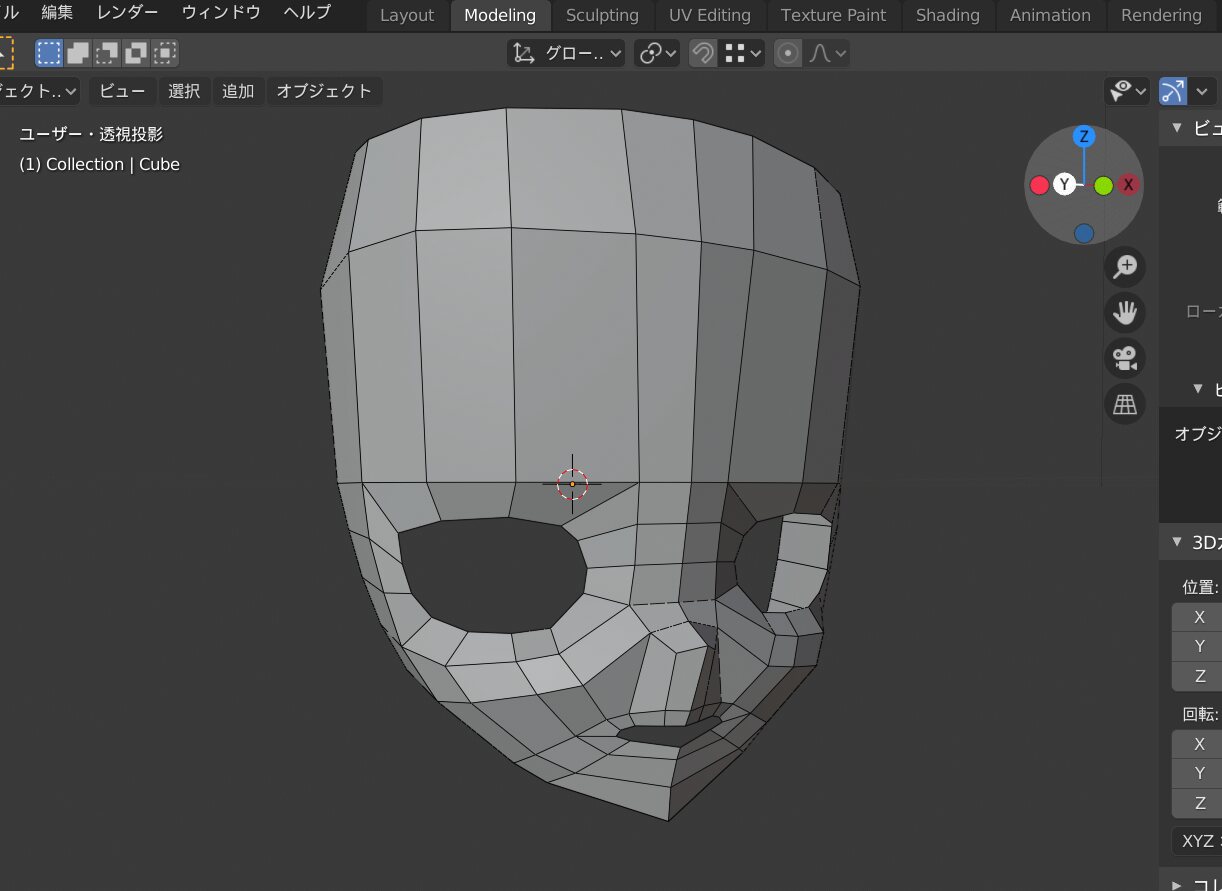Click the intersect selection mode icon
Viewport: 1222px width, 891px height.
(x=165, y=53)
